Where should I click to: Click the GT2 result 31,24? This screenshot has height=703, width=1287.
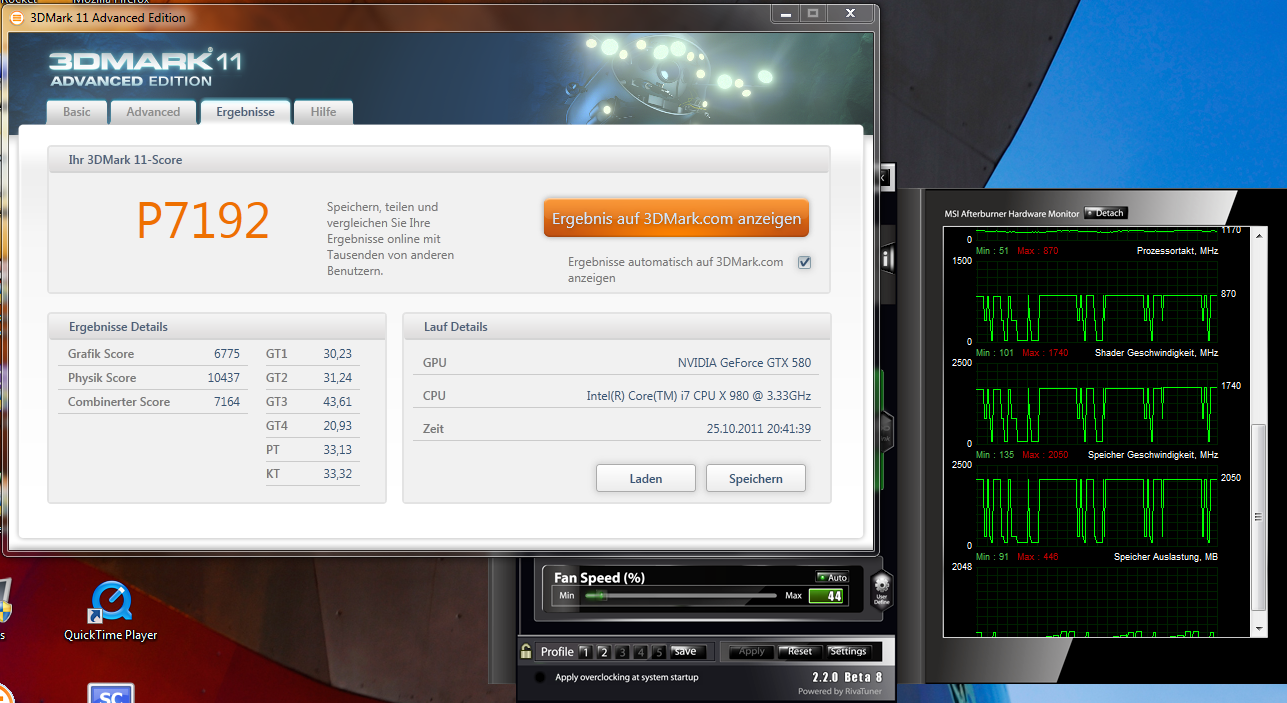[x=337, y=378]
